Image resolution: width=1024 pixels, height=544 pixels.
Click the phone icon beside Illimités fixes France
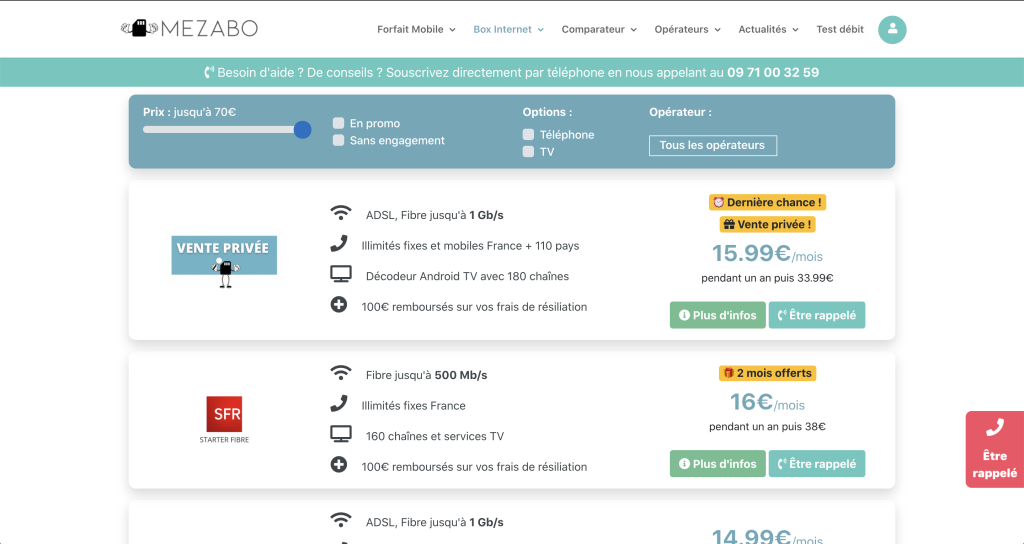pyautogui.click(x=340, y=404)
